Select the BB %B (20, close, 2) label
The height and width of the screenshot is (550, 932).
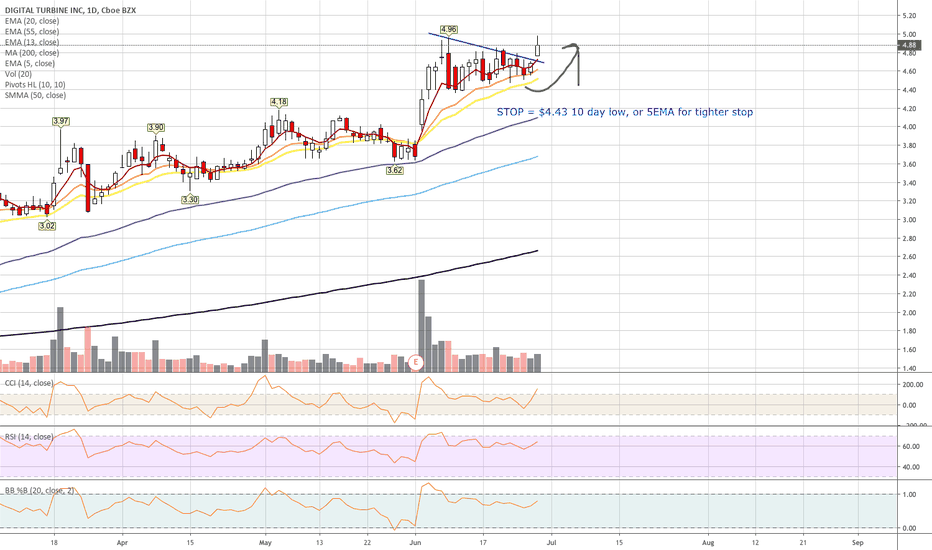pyautogui.click(x=40, y=491)
